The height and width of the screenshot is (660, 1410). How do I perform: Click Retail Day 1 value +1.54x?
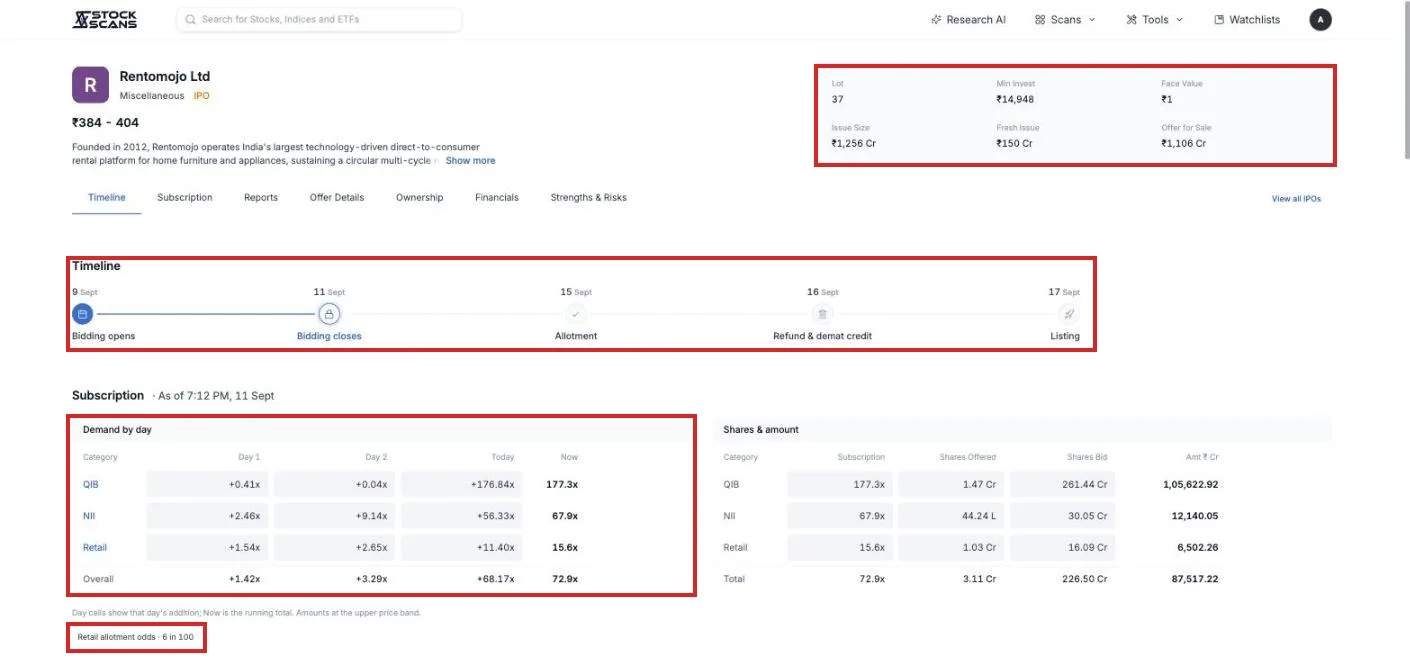[206, 548]
